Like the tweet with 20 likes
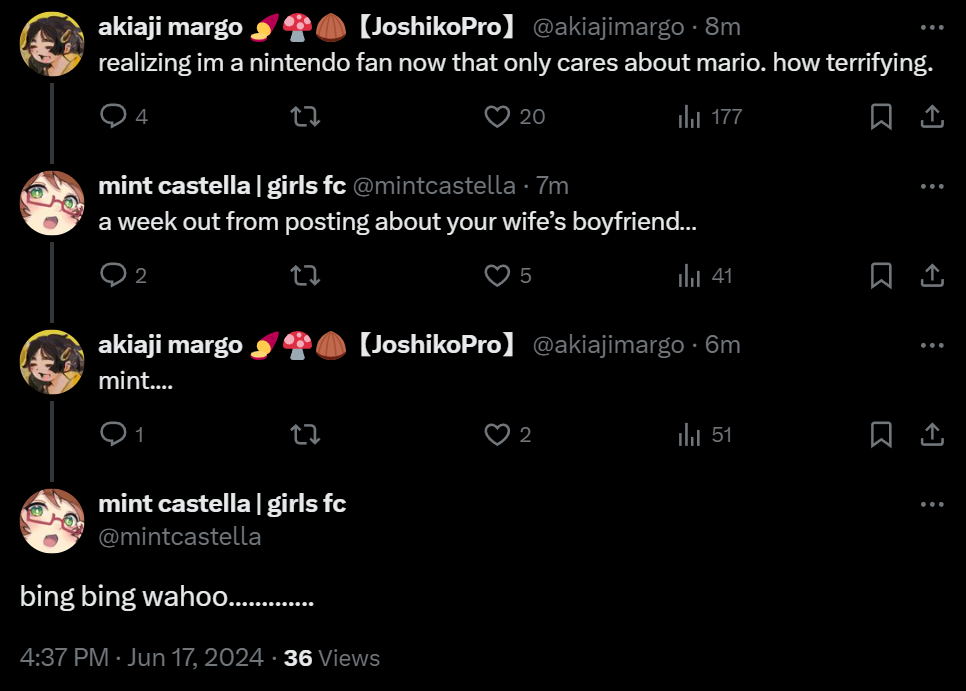This screenshot has width=966, height=691. (x=497, y=117)
